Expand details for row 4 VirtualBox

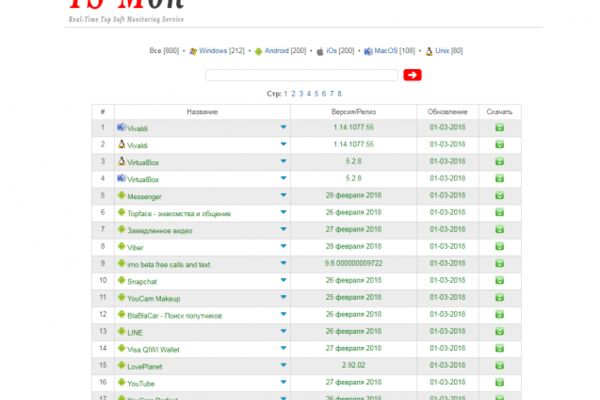point(283,178)
